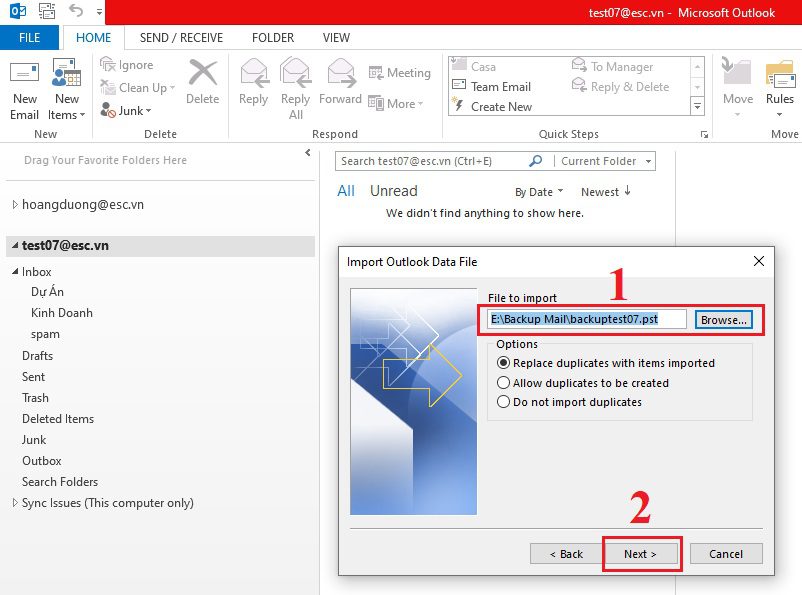Expand the Sync Issues folder

point(15,503)
